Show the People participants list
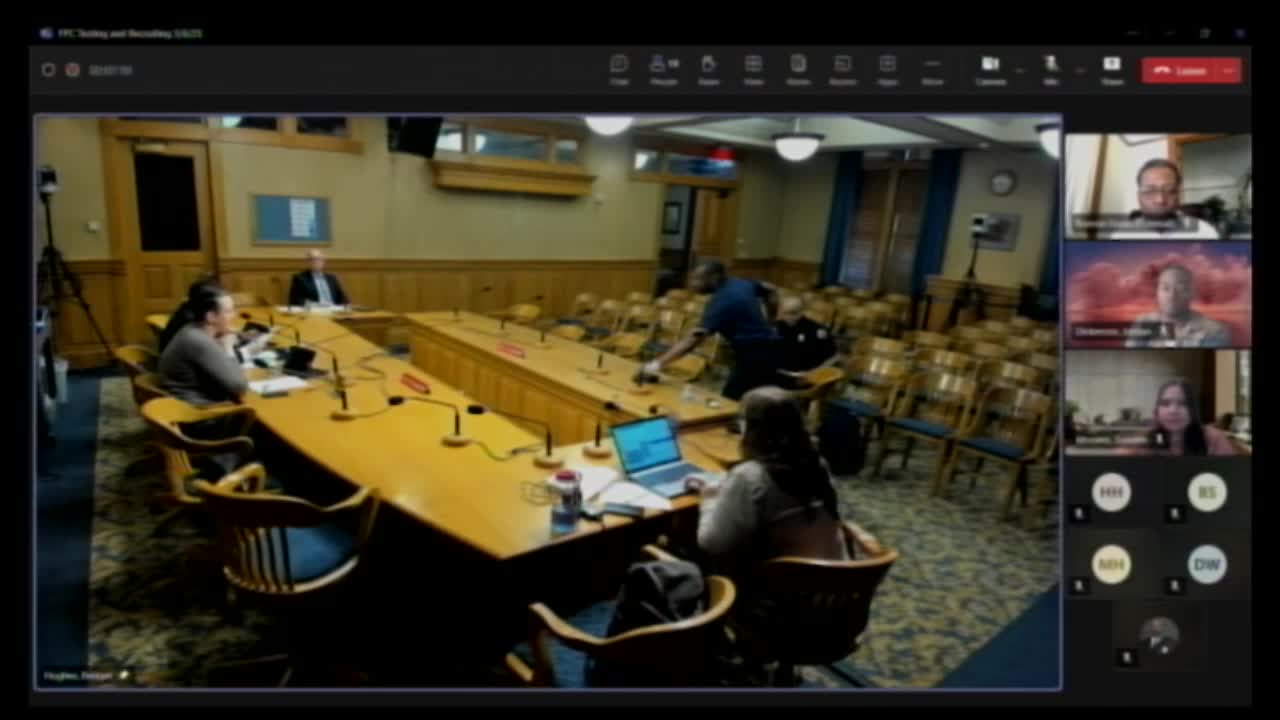Screen dimensions: 1280x720 click(x=663, y=69)
